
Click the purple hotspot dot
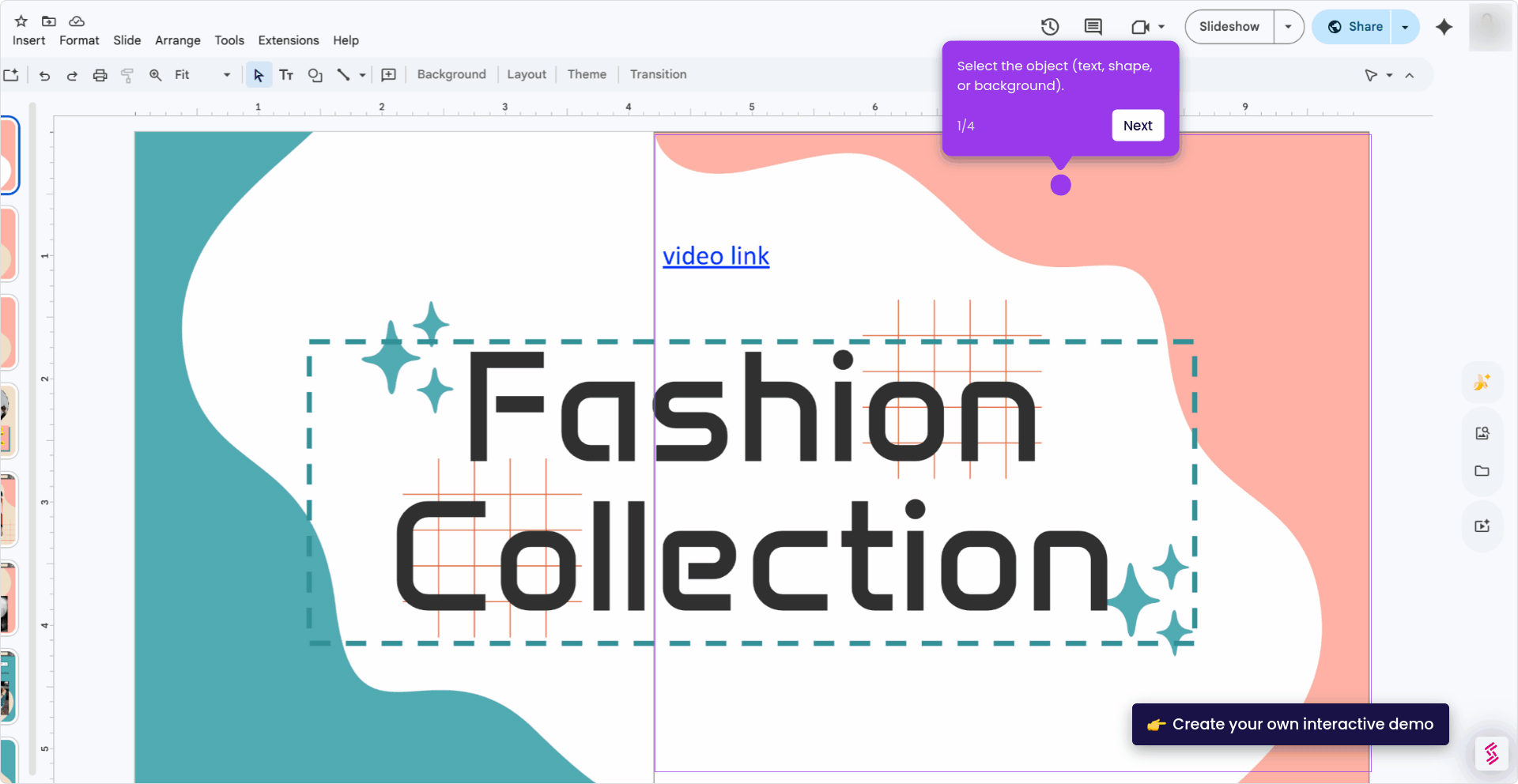[x=1061, y=185]
